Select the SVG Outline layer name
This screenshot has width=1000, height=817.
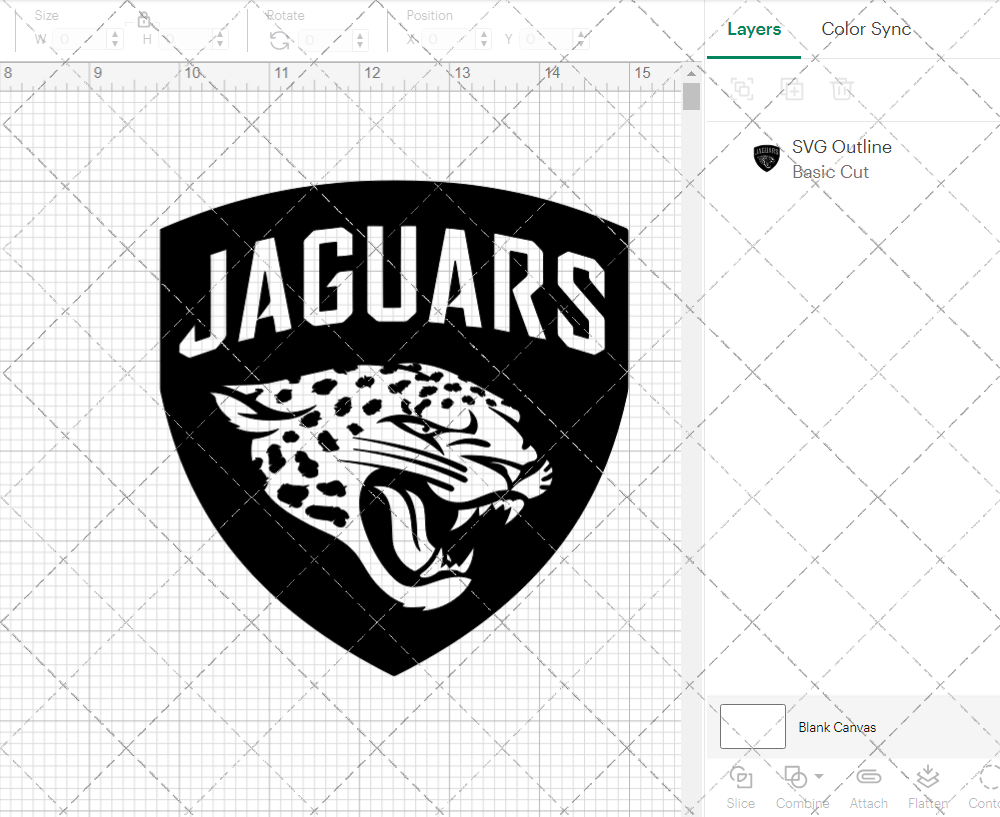[x=842, y=147]
